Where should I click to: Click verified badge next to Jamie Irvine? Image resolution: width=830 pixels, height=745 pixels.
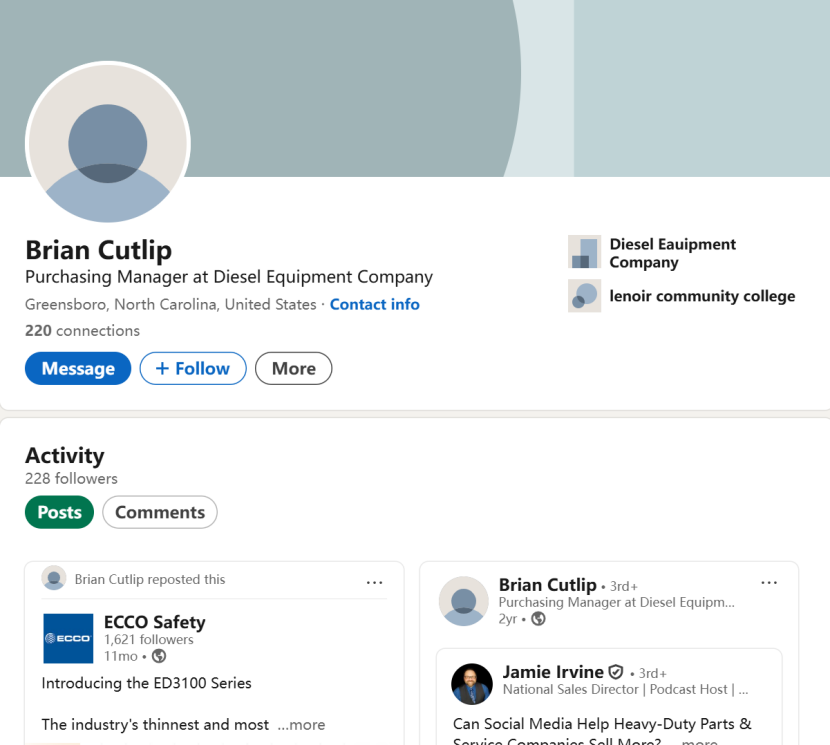[616, 672]
